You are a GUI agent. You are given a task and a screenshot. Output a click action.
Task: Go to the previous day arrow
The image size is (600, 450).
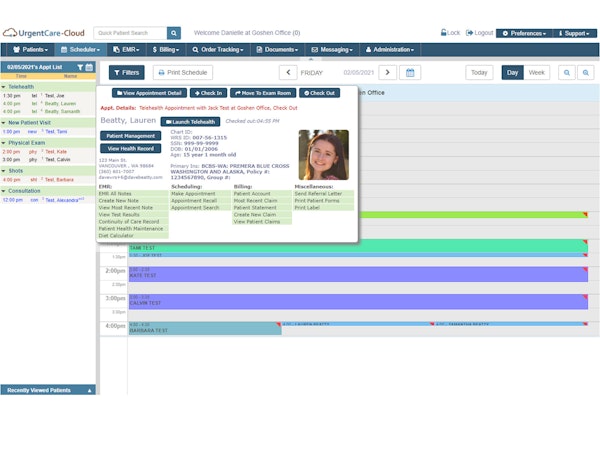[288, 73]
